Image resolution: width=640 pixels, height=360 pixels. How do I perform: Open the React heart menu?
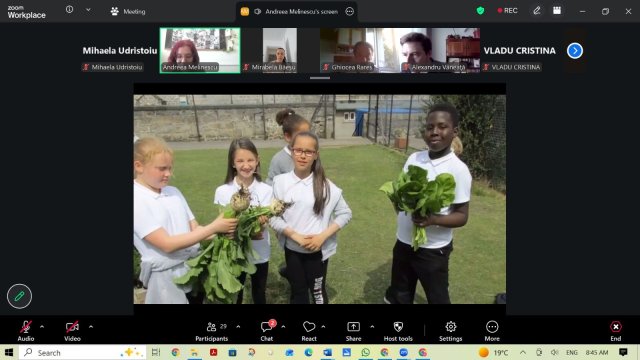tap(309, 331)
